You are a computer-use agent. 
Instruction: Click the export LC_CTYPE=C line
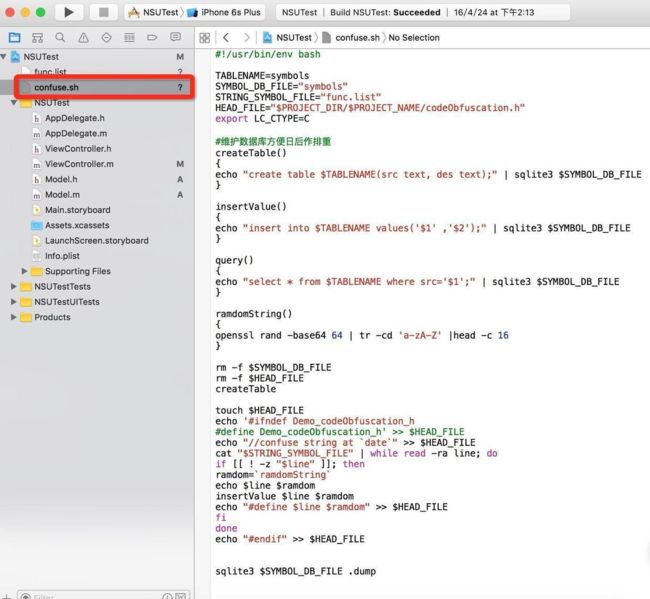click(262, 119)
